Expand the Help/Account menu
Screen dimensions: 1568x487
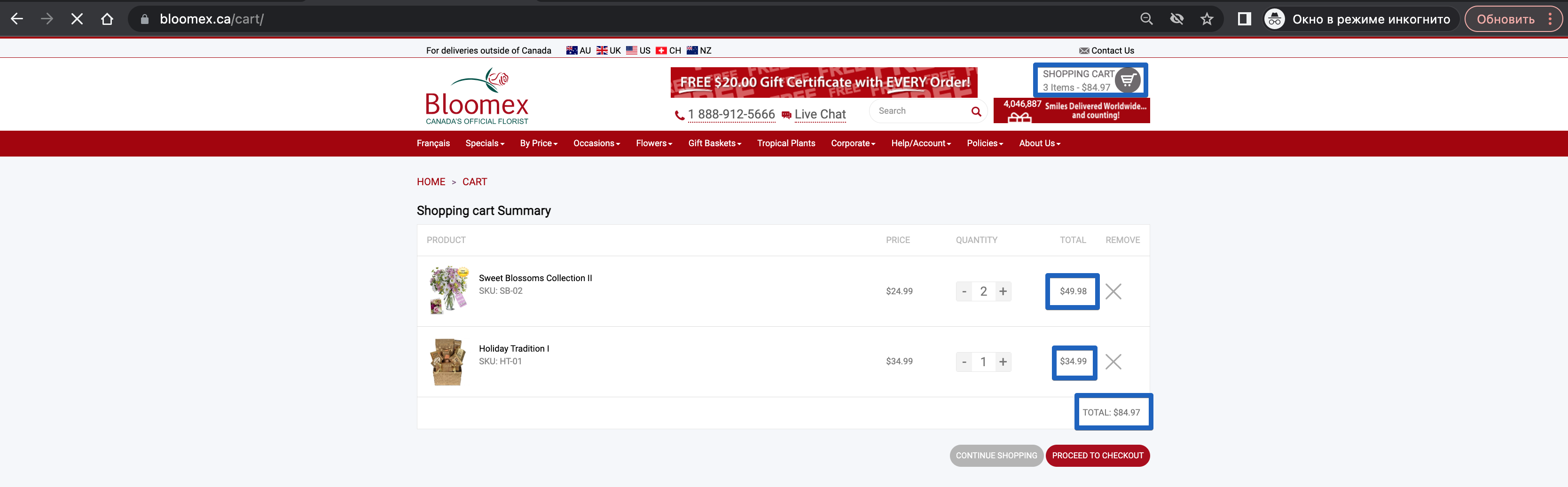pos(921,143)
